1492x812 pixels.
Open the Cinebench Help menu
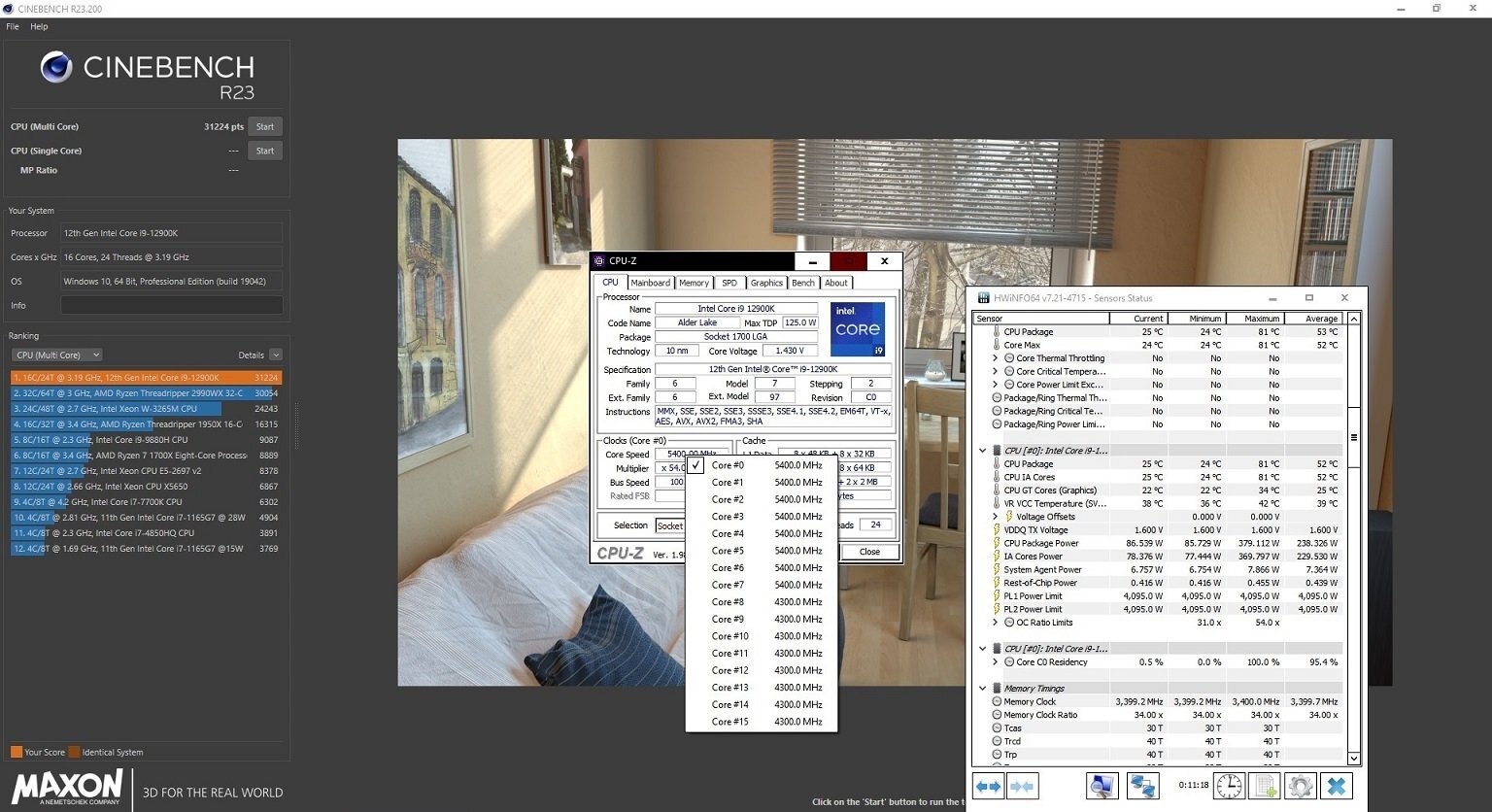pyautogui.click(x=39, y=26)
